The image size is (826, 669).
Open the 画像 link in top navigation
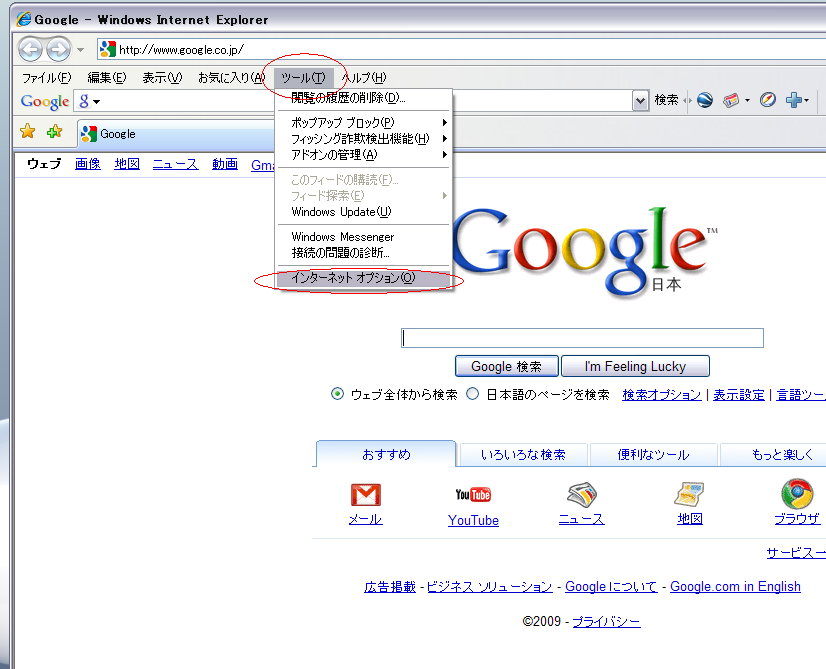tap(88, 164)
